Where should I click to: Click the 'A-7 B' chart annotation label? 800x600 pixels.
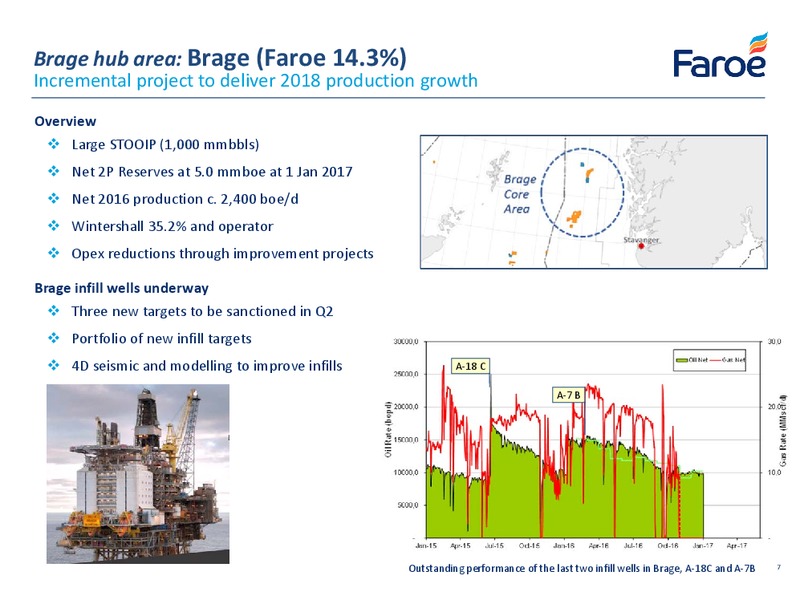(568, 395)
